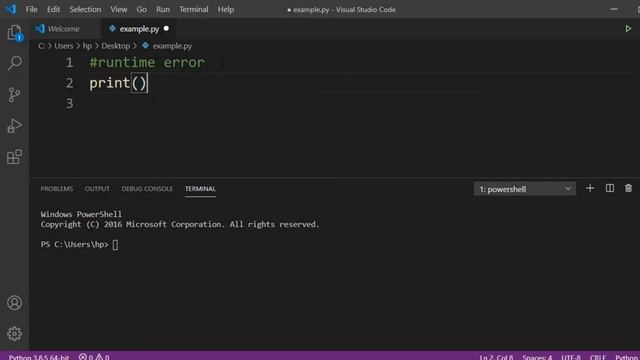
Task: Kill terminal with trash icon
Action: coord(629,188)
